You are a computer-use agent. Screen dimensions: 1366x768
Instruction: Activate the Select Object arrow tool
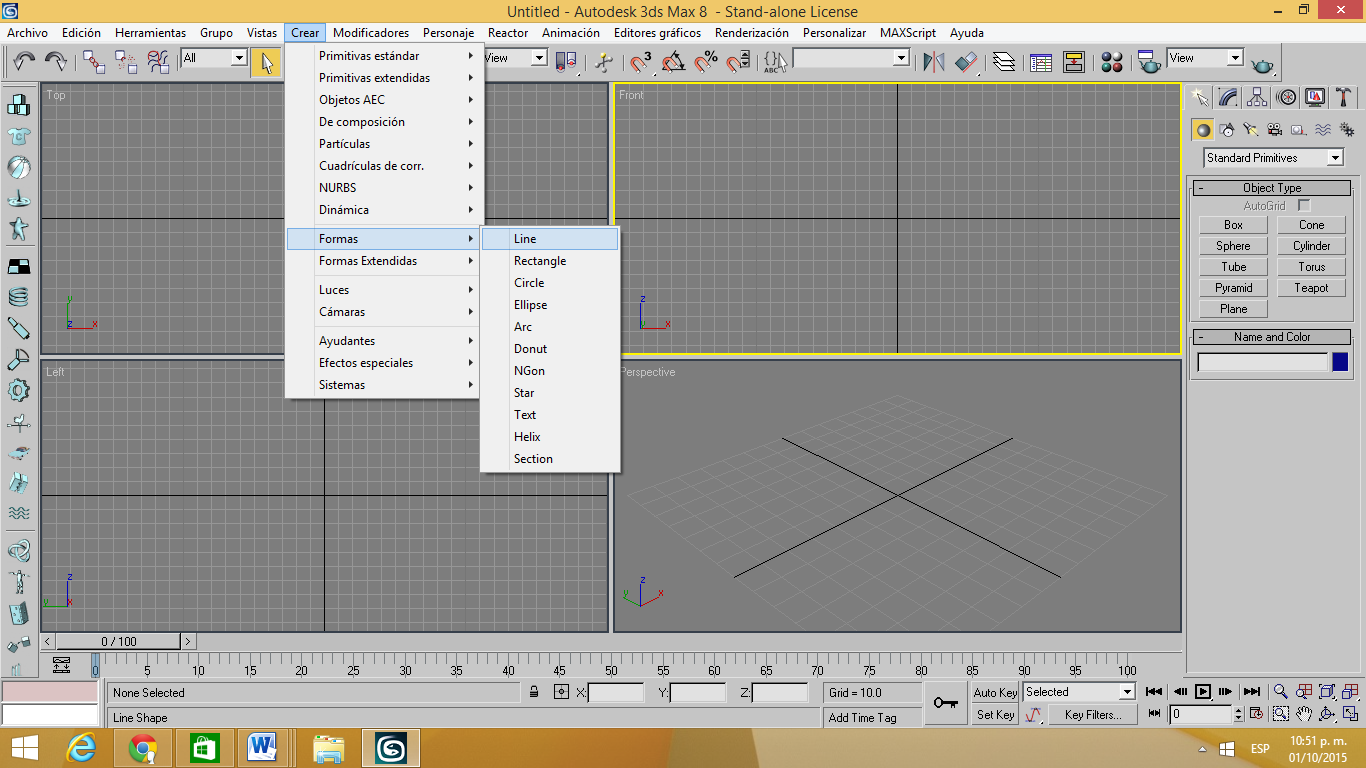click(x=266, y=62)
